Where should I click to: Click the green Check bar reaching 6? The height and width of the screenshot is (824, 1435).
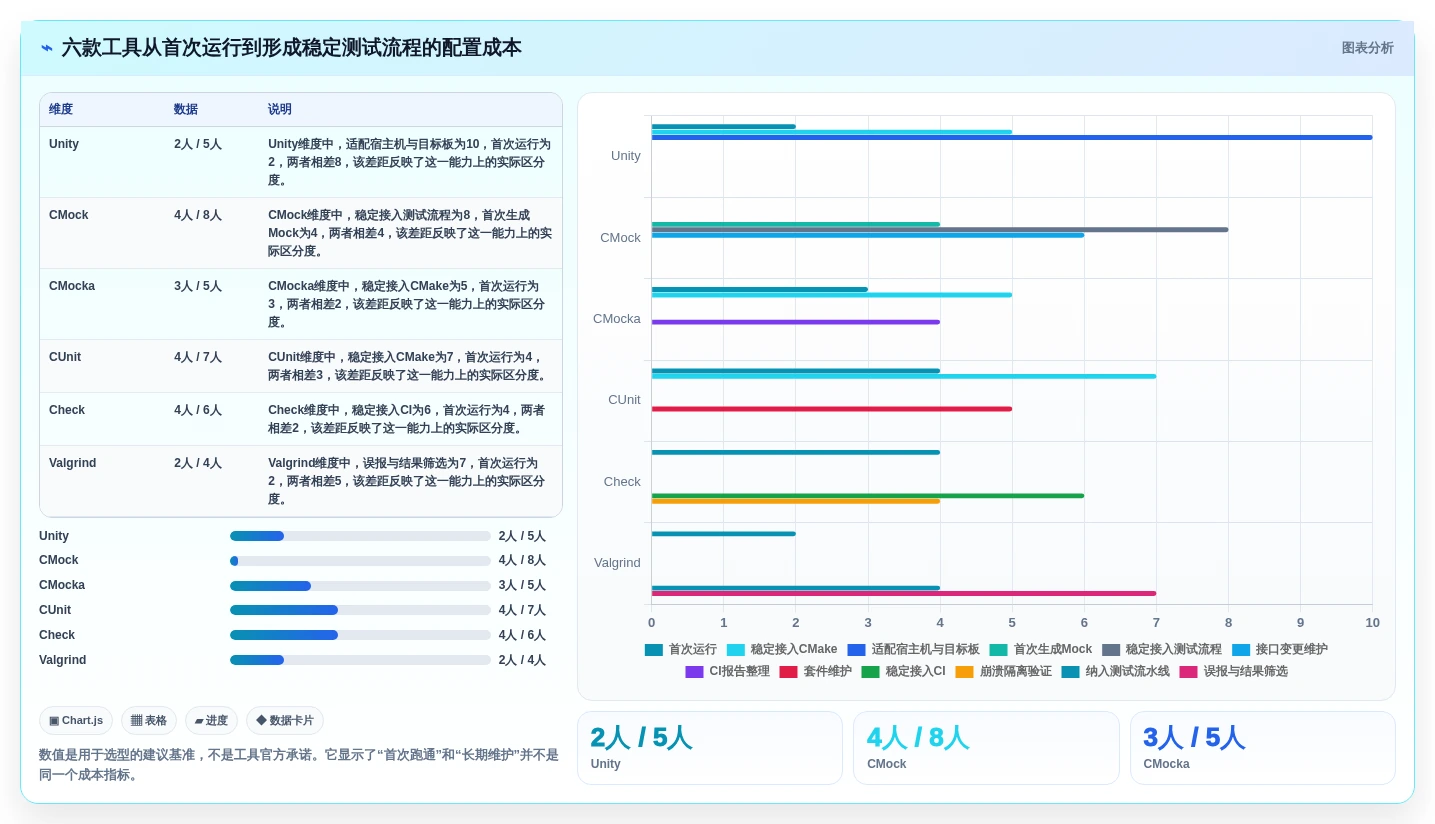[x=868, y=495]
